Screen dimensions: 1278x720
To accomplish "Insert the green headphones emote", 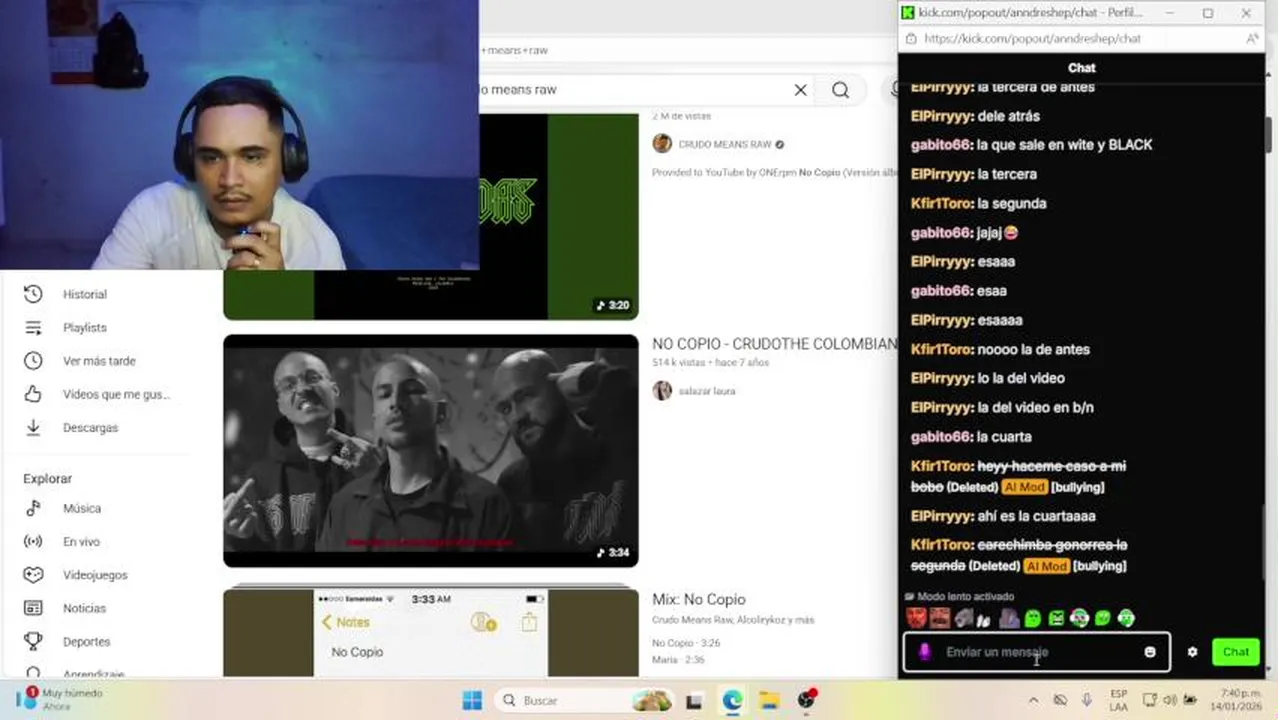I will pos(1079,619).
